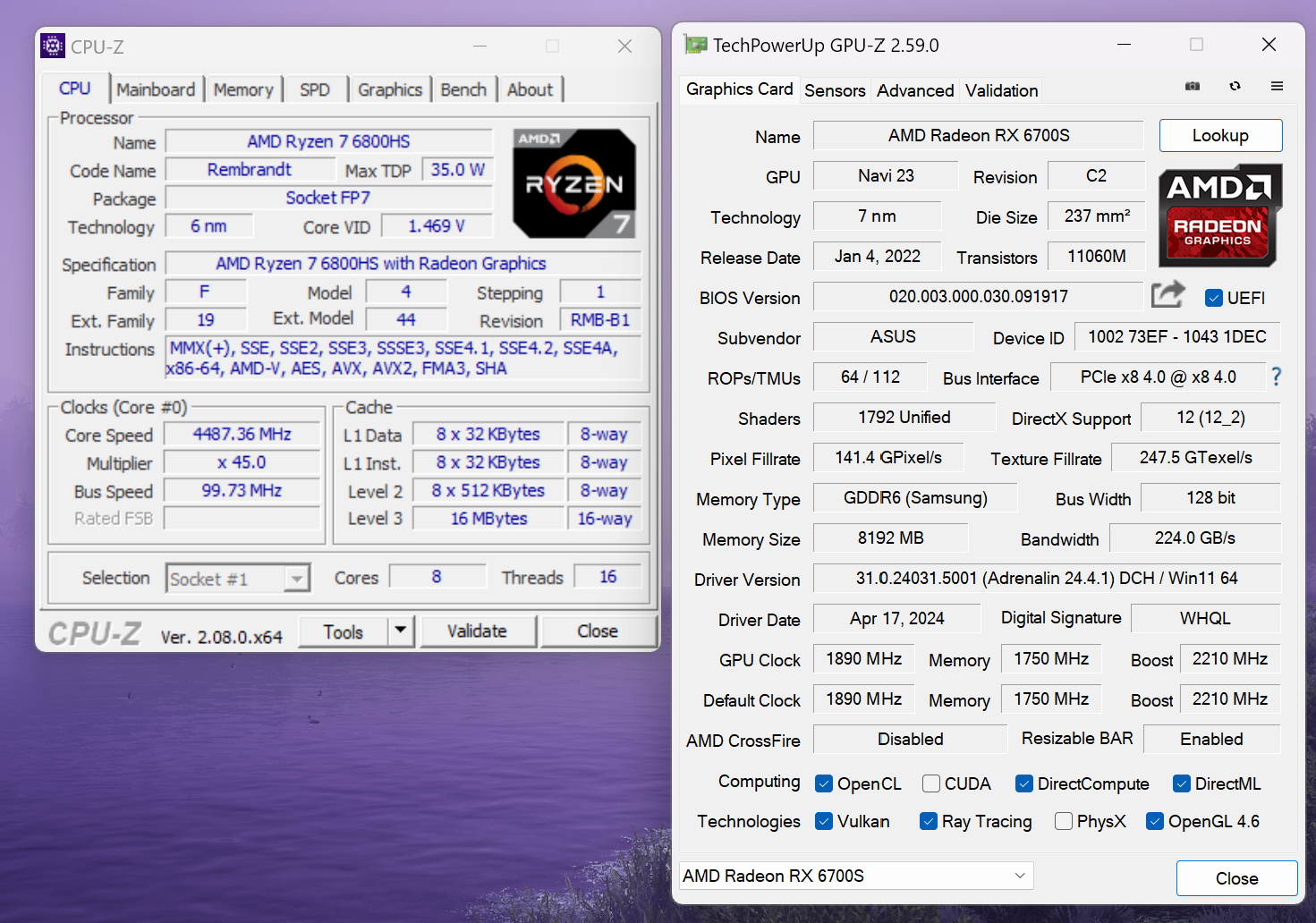Image resolution: width=1316 pixels, height=923 pixels.
Task: Toggle the OpenGL 4.6 checkbox
Action: (1155, 821)
